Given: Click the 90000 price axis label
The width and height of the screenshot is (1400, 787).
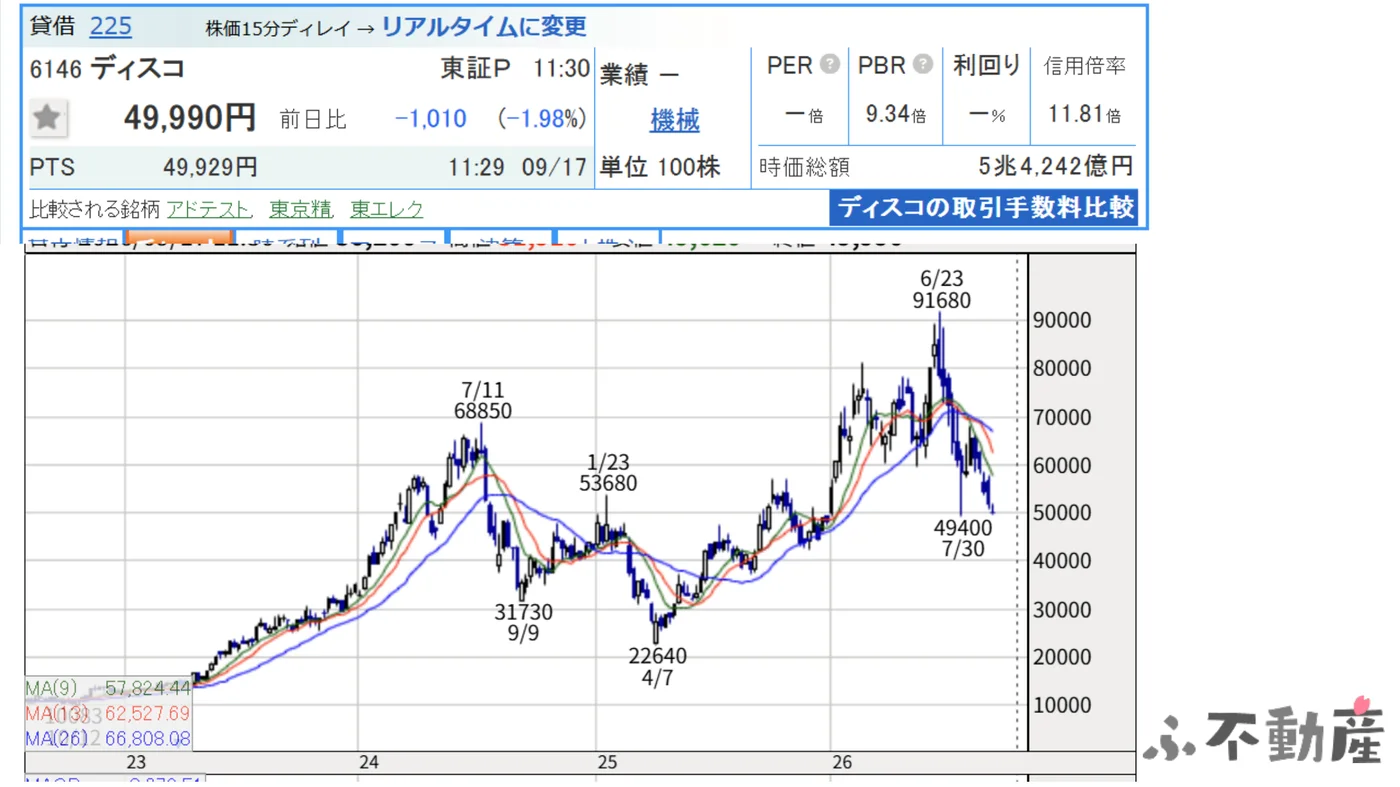Looking at the screenshot, I should coord(1060,321).
